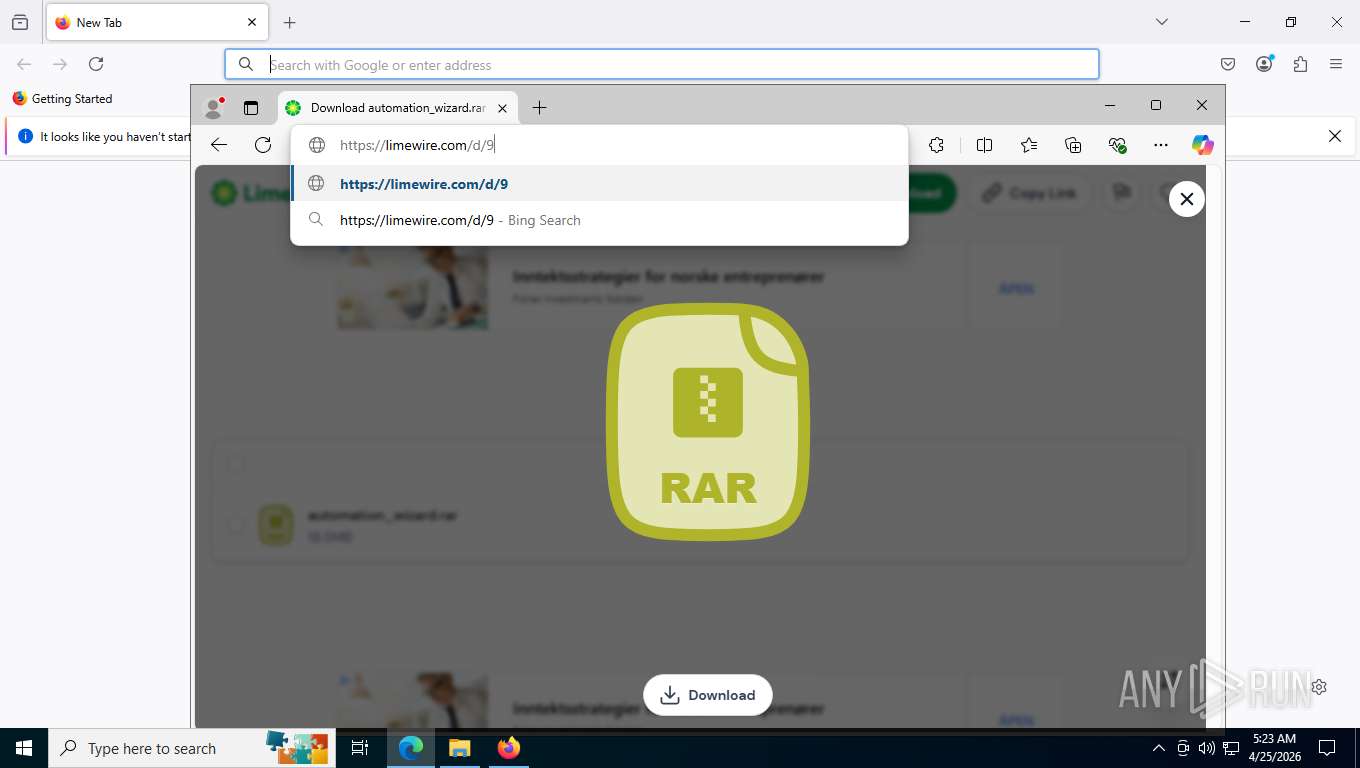Click the Edge address bar URL text

click(x=417, y=145)
